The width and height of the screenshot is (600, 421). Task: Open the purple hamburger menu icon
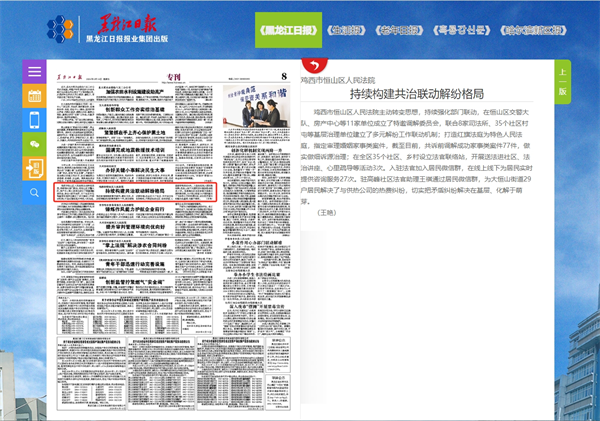click(x=35, y=73)
